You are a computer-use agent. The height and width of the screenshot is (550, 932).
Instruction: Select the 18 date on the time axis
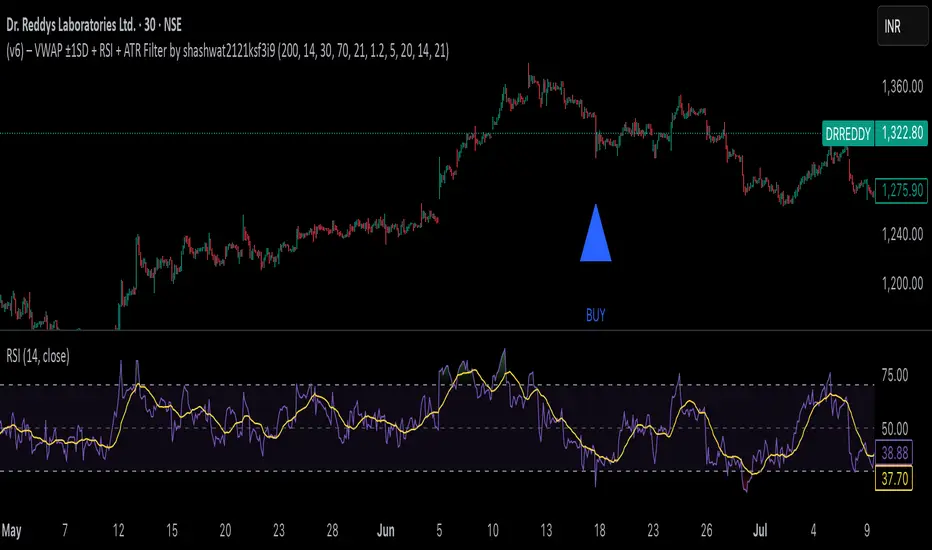click(x=599, y=530)
